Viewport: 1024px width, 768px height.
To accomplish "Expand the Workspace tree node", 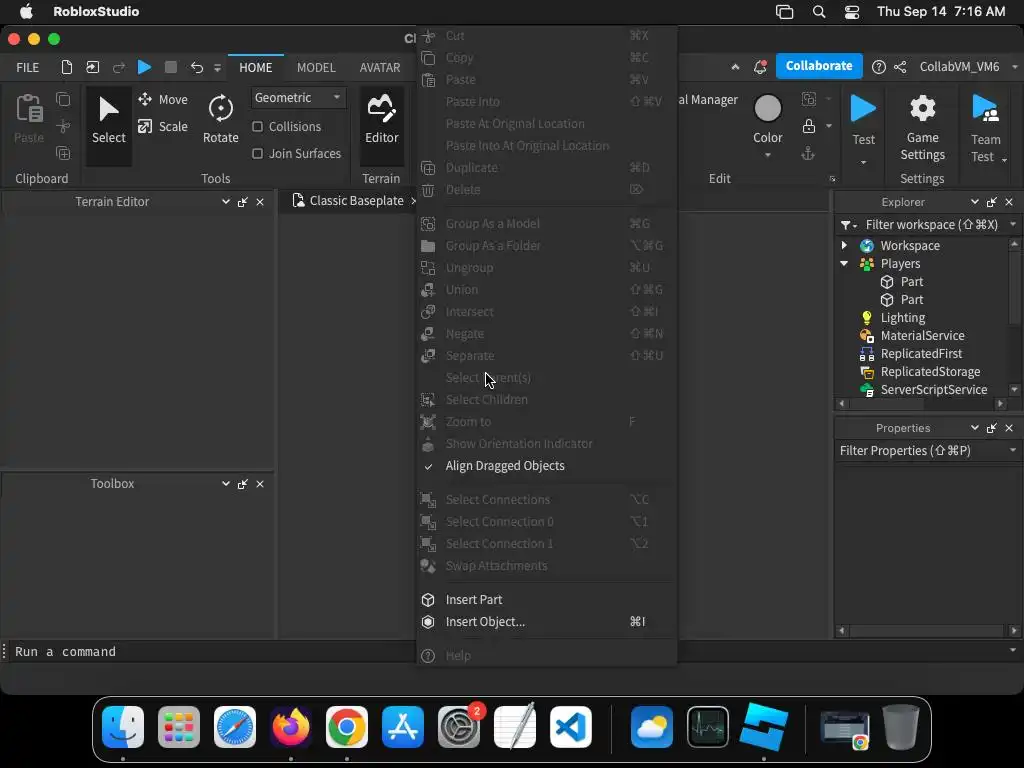I will (x=844, y=246).
